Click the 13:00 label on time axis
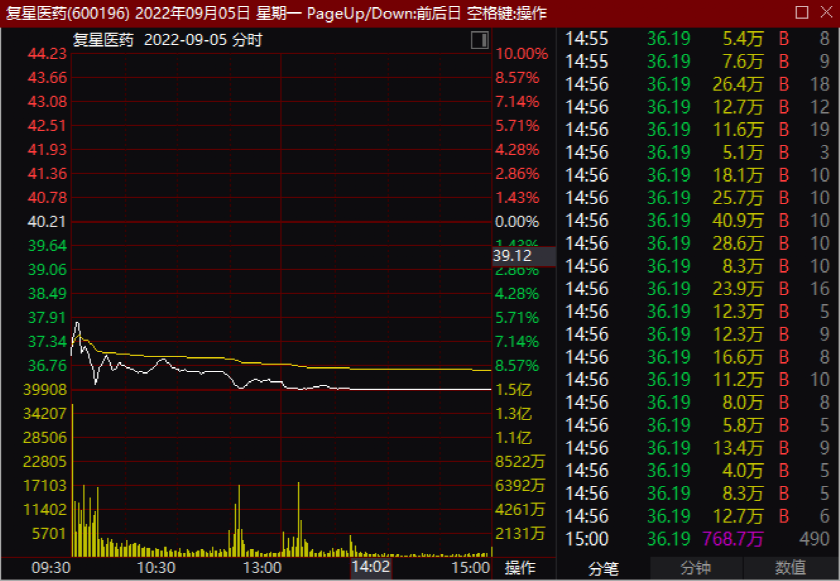Image resolution: width=840 pixels, height=581 pixels. (x=261, y=568)
